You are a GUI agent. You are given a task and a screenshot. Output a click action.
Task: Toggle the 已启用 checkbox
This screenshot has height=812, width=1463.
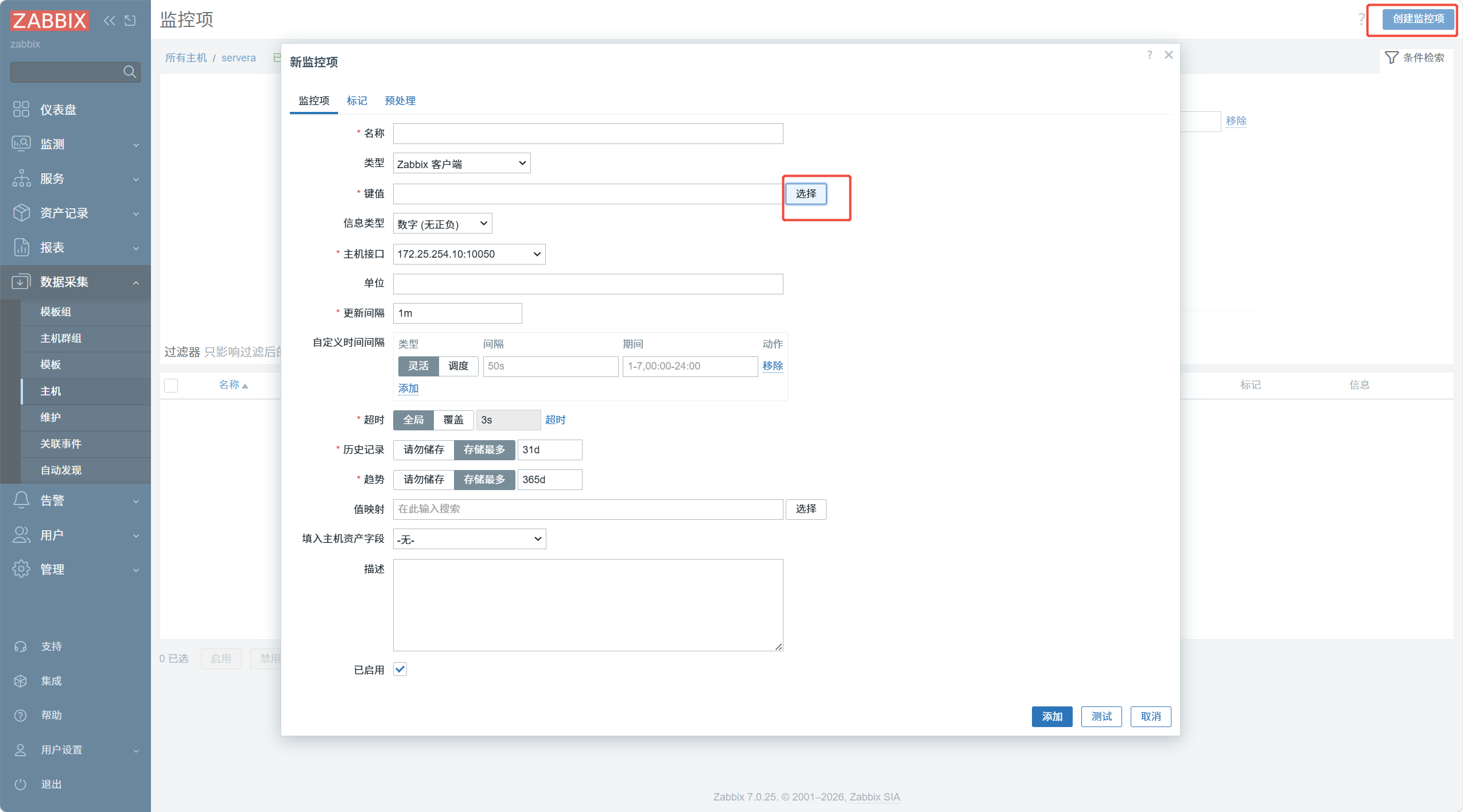400,669
